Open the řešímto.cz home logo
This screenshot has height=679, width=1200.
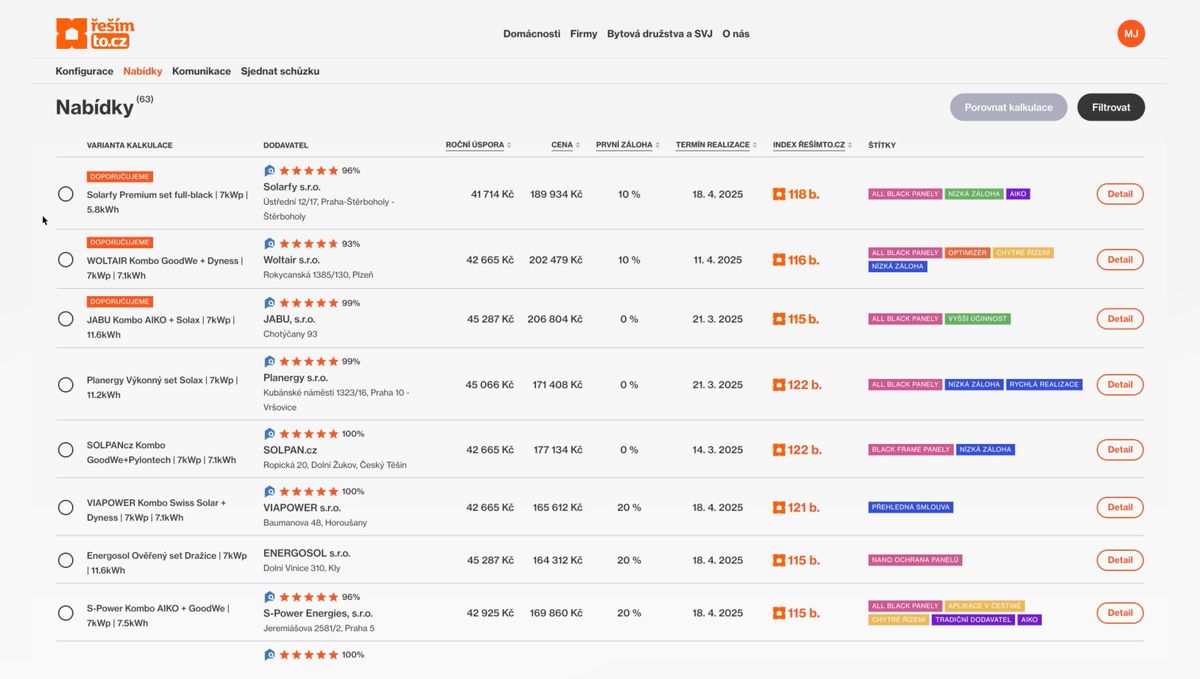click(x=95, y=34)
